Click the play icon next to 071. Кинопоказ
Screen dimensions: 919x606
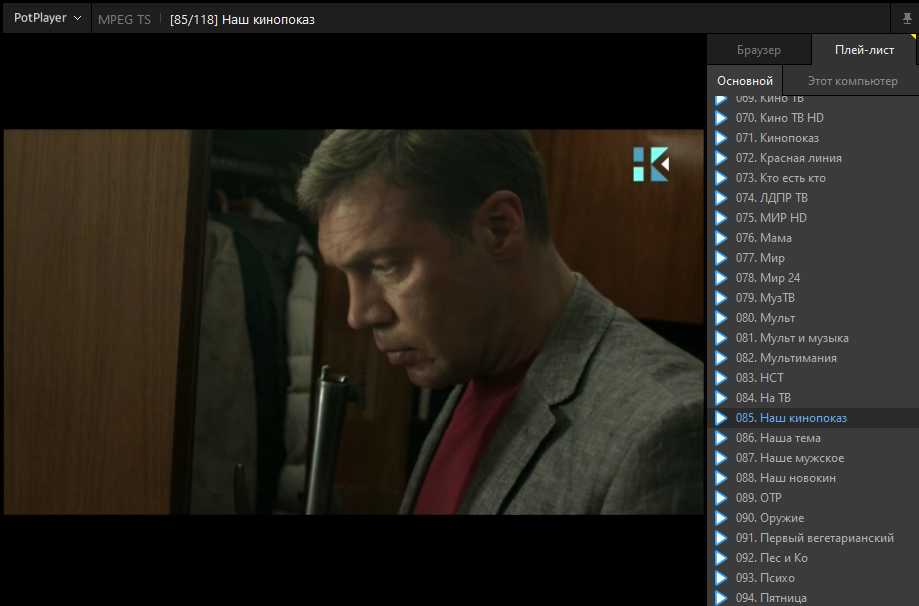coord(721,138)
